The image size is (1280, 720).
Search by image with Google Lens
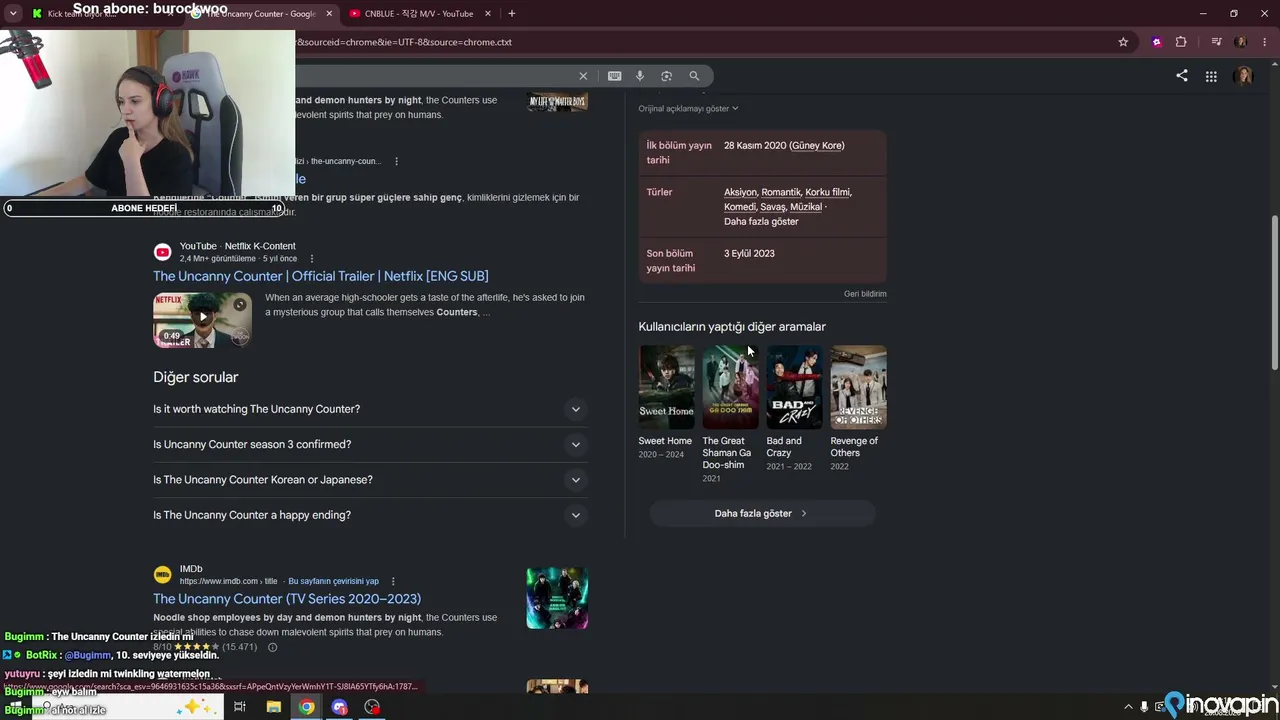pos(666,76)
